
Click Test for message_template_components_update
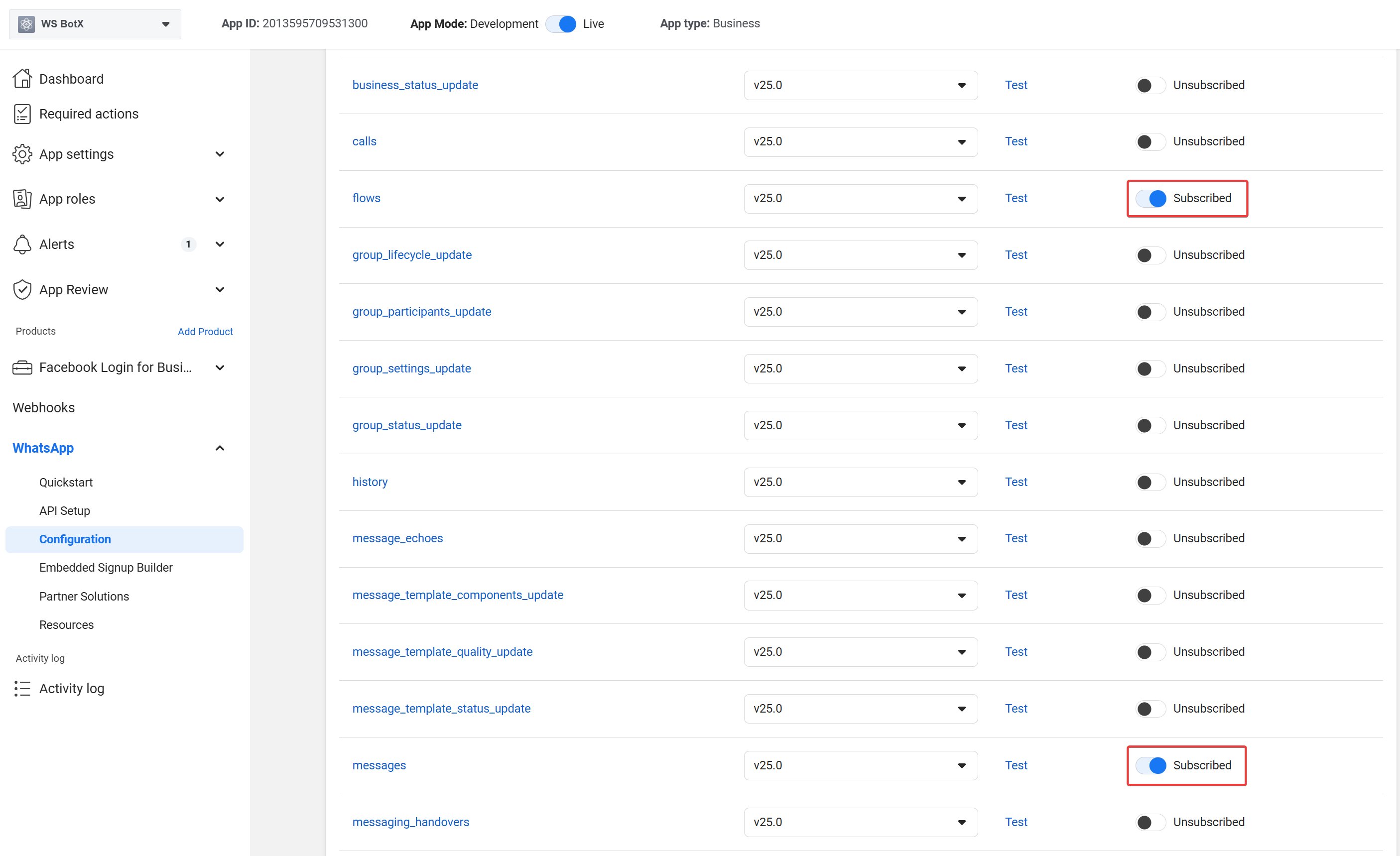point(1016,595)
